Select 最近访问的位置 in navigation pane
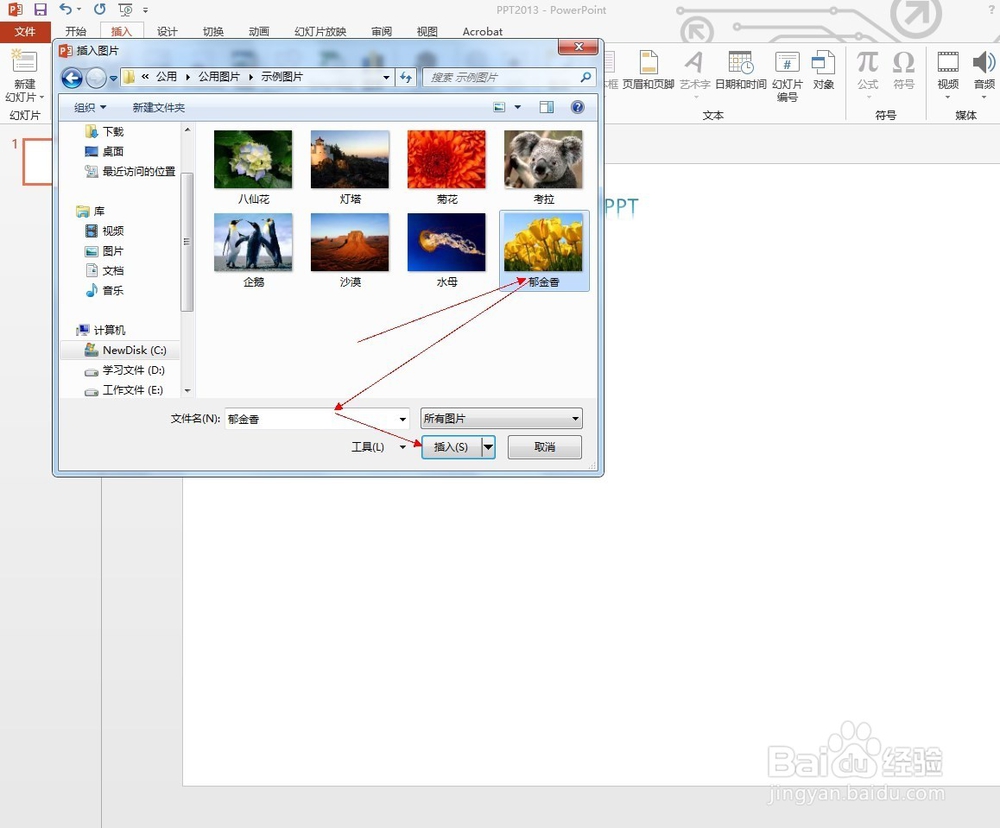 [x=130, y=171]
